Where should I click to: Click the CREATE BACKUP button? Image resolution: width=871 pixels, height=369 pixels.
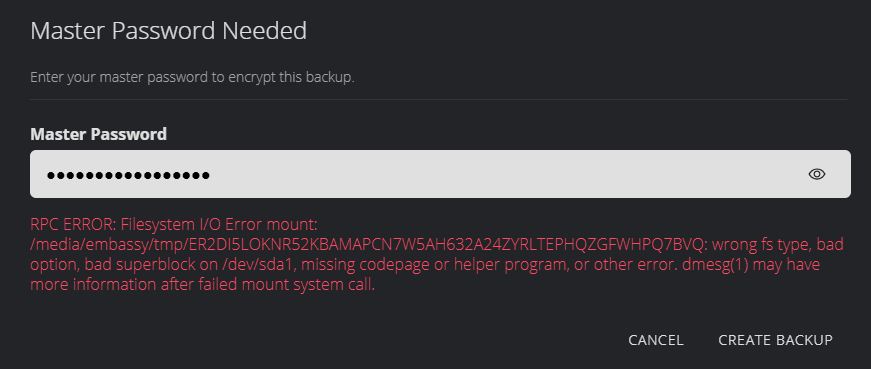(x=775, y=340)
